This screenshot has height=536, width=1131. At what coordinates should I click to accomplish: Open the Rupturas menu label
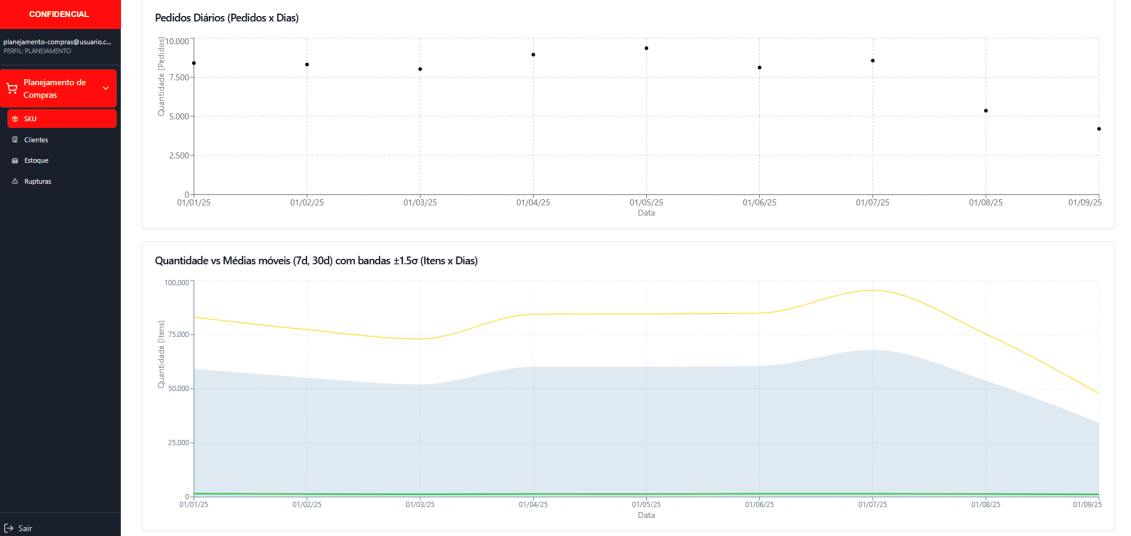[38, 181]
